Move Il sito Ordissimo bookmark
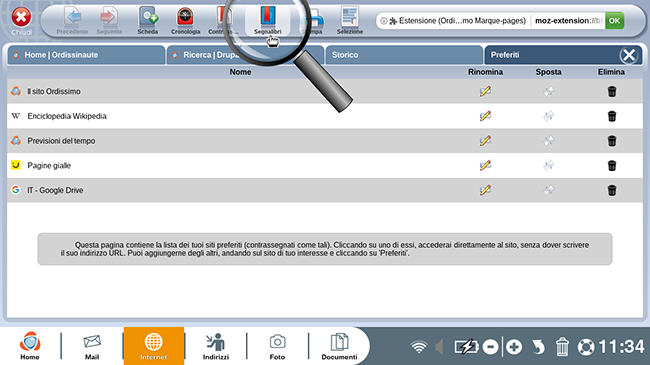Image resolution: width=650 pixels, height=365 pixels. 548,91
